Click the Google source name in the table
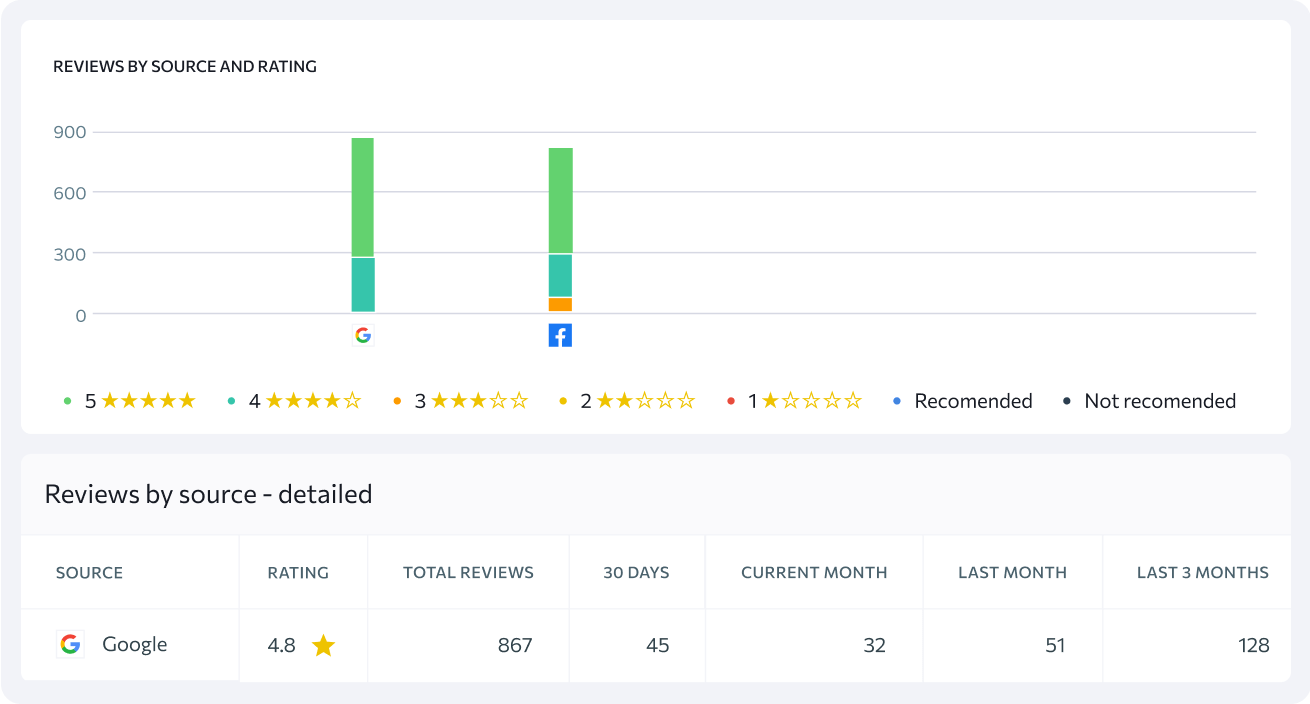The width and height of the screenshot is (1310, 704). pyautogui.click(x=134, y=645)
